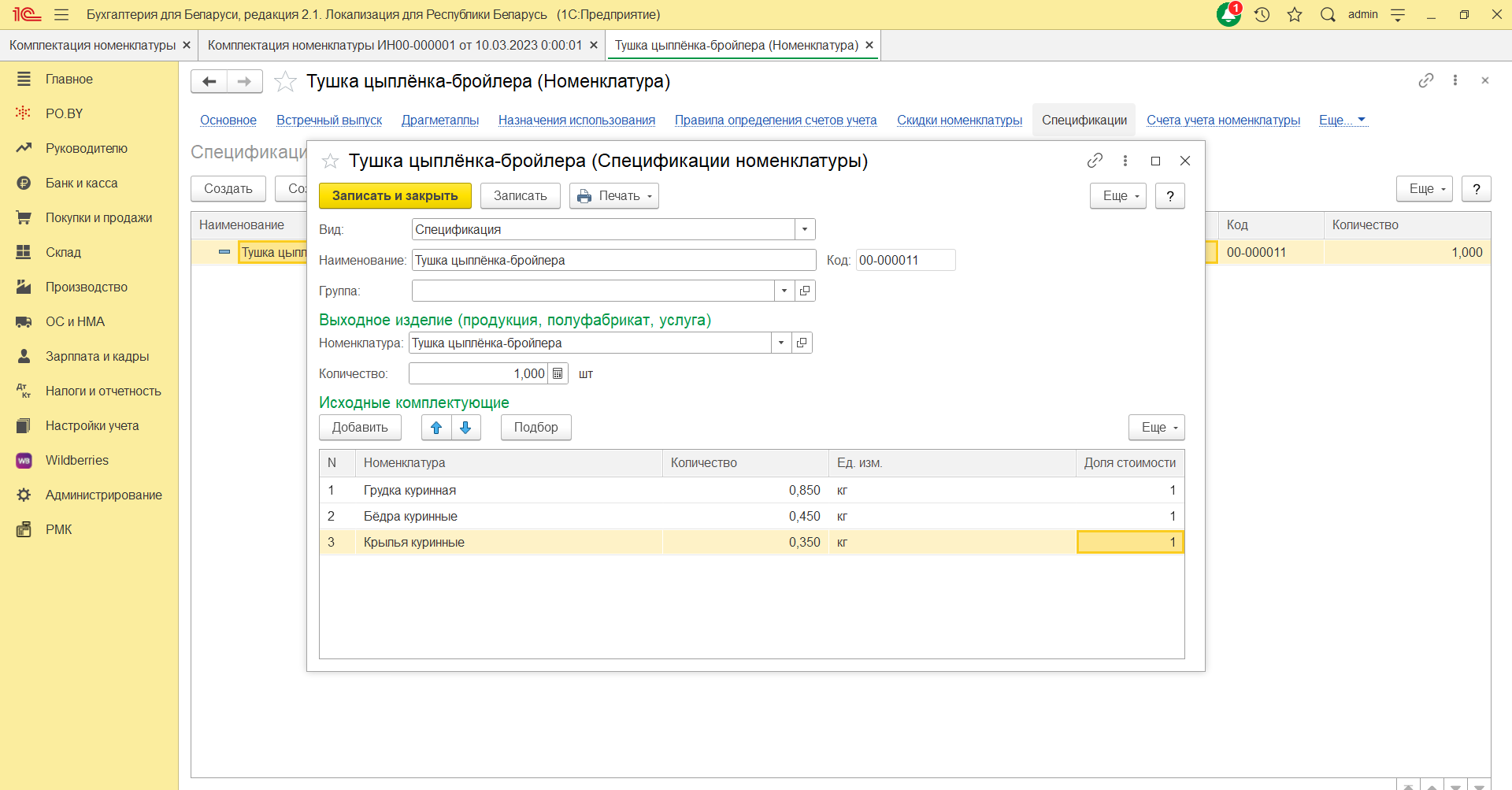The width and height of the screenshot is (1512, 790).
Task: Open Производство section in sidebar
Action: (x=86, y=287)
